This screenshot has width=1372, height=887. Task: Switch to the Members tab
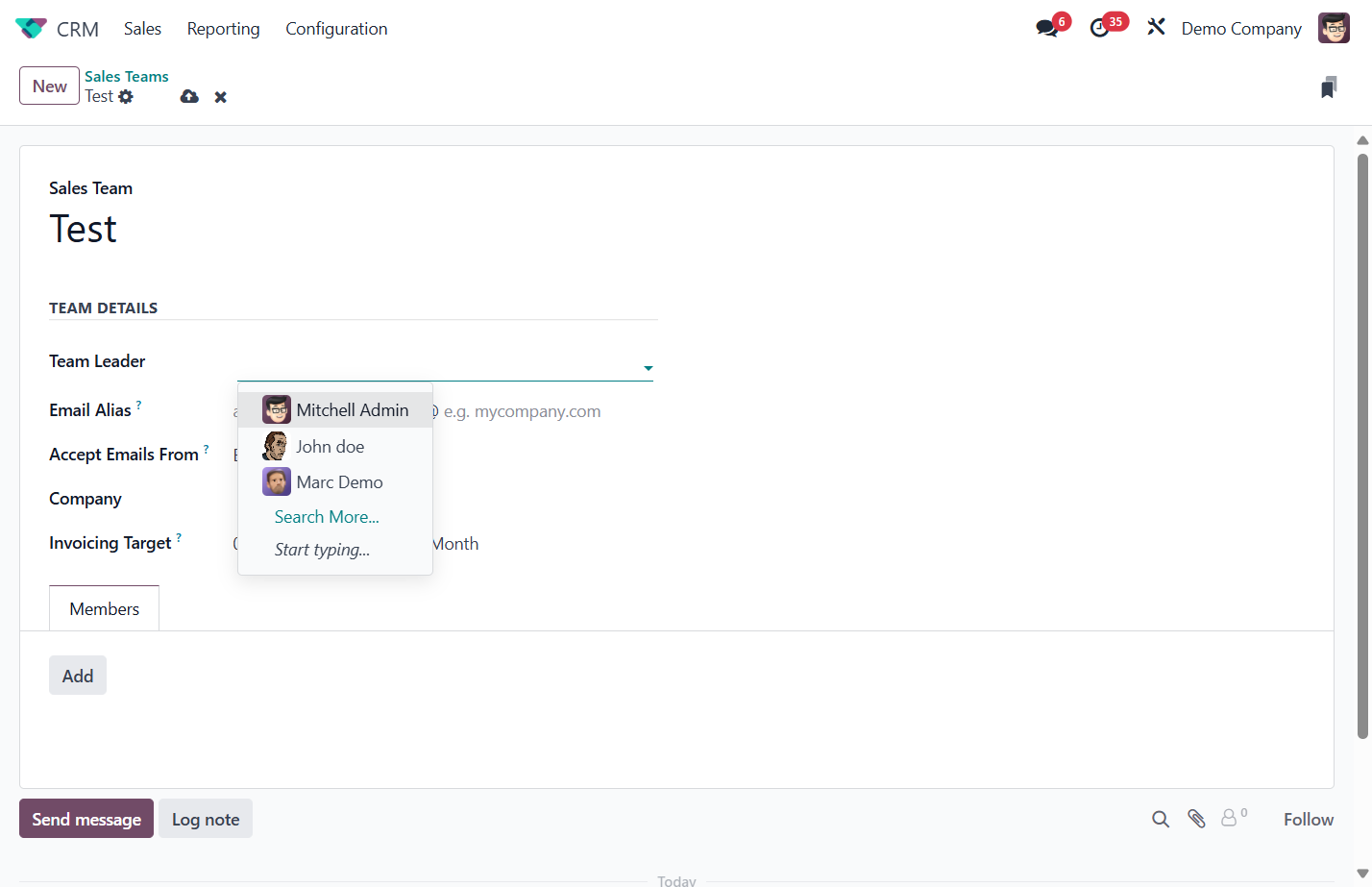click(x=104, y=608)
